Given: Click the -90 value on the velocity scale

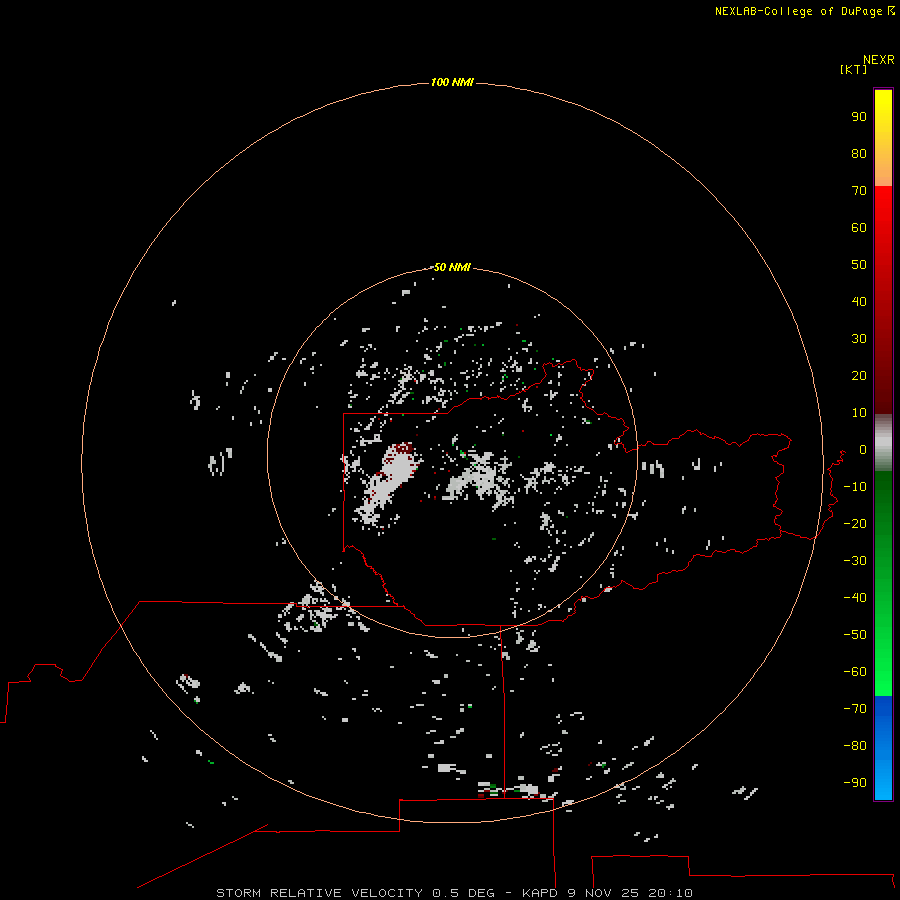Looking at the screenshot, I should point(855,783).
